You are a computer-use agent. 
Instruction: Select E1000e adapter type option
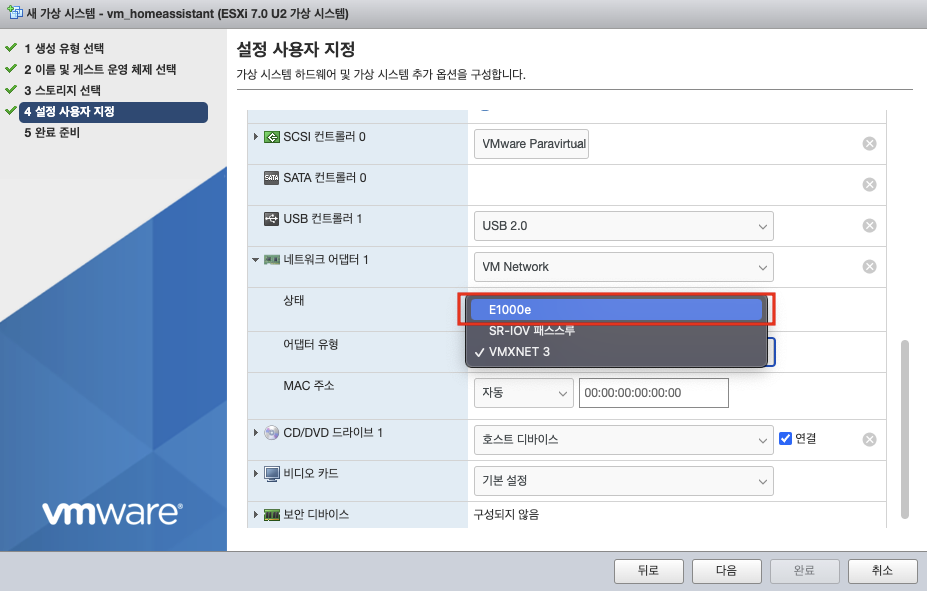pyautogui.click(x=616, y=310)
